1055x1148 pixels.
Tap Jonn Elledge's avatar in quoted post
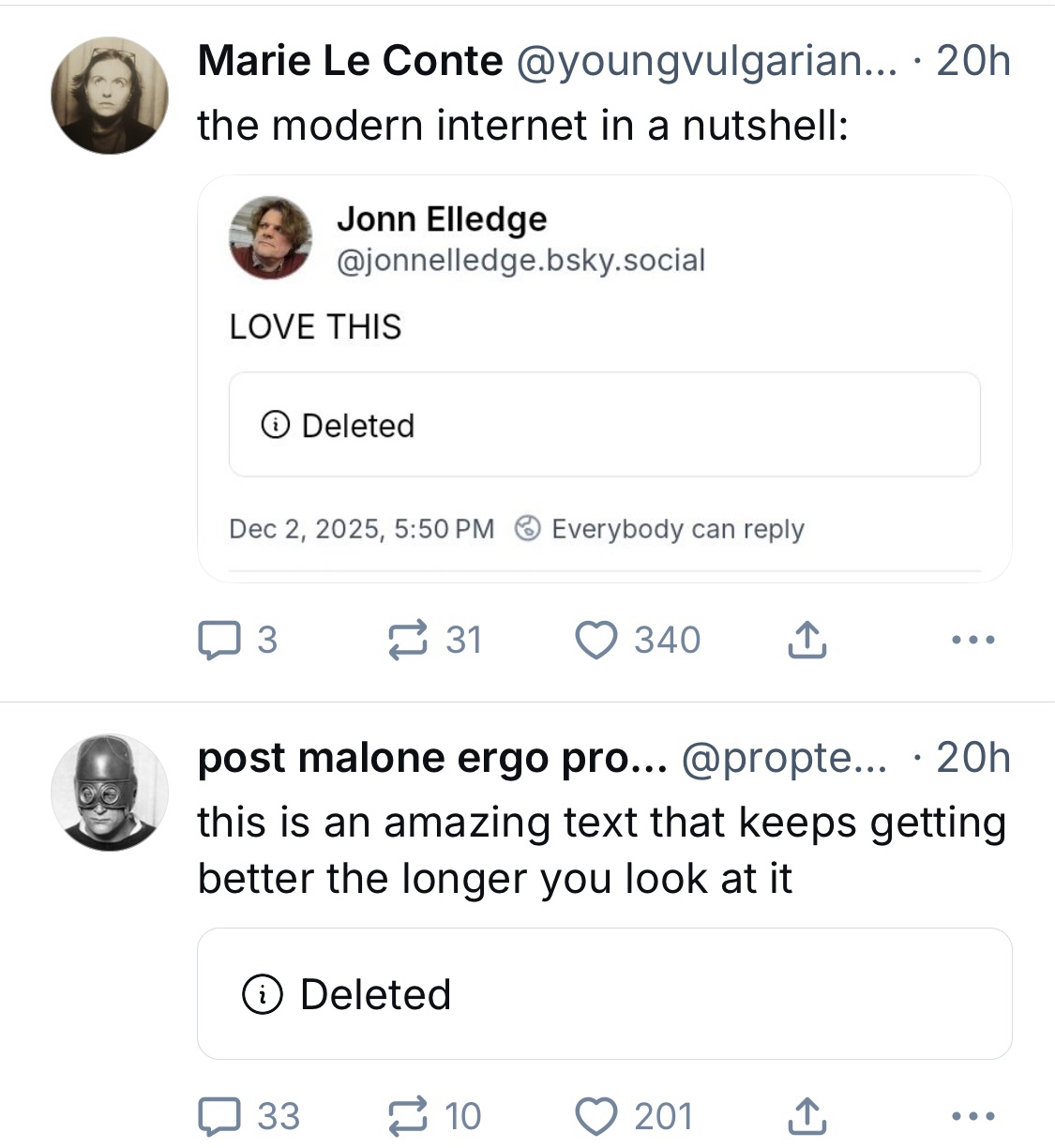271,237
